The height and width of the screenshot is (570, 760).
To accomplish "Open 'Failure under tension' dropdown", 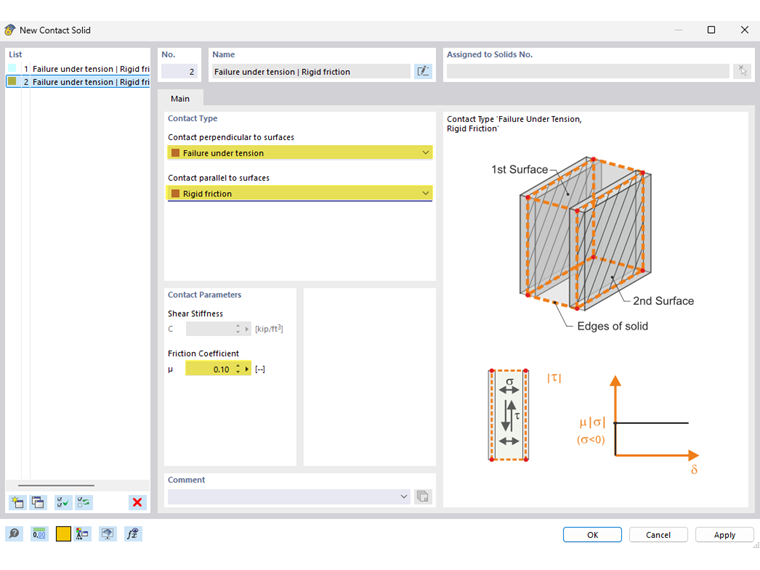I will tap(300, 153).
